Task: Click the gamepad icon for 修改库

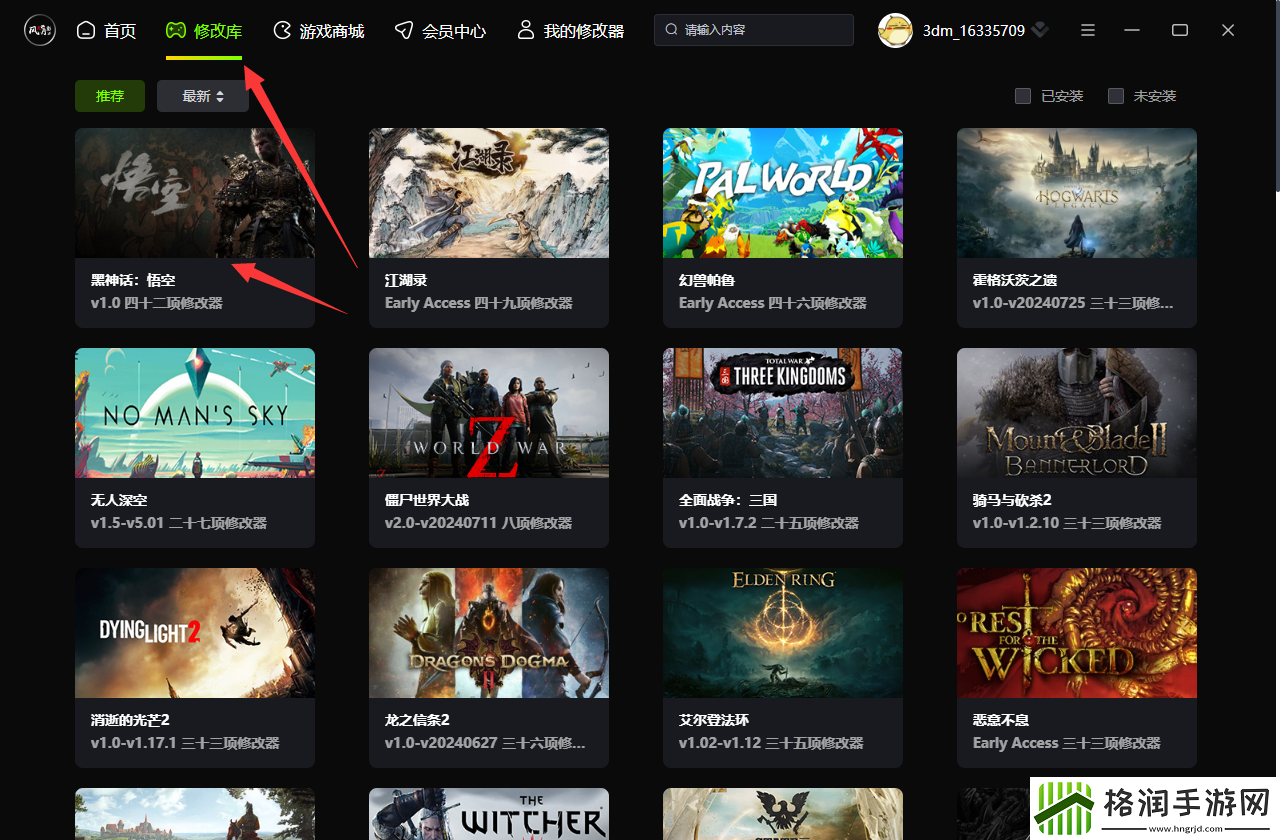Action: coord(176,30)
